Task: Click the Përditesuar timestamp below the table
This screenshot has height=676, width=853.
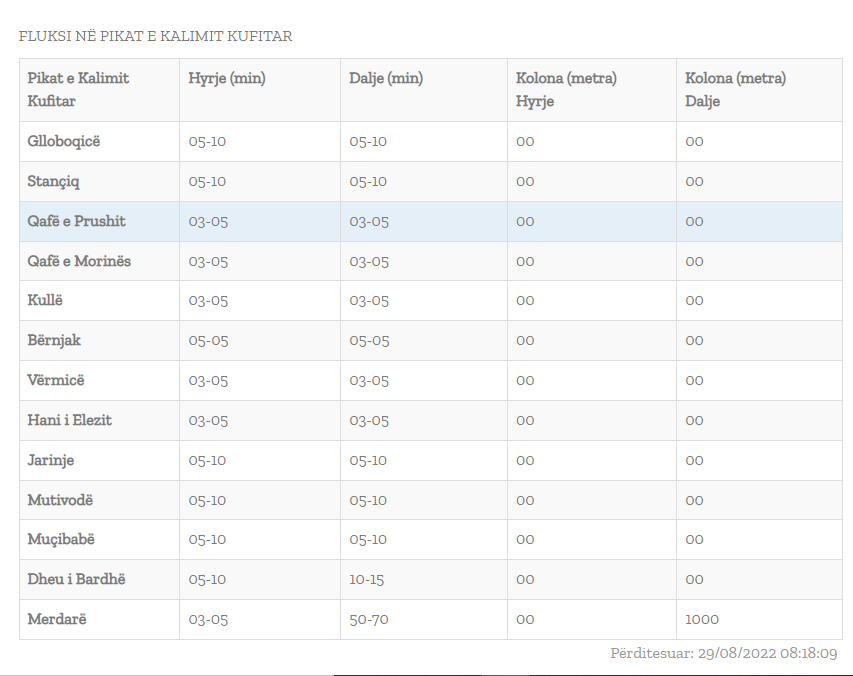Action: pos(724,653)
